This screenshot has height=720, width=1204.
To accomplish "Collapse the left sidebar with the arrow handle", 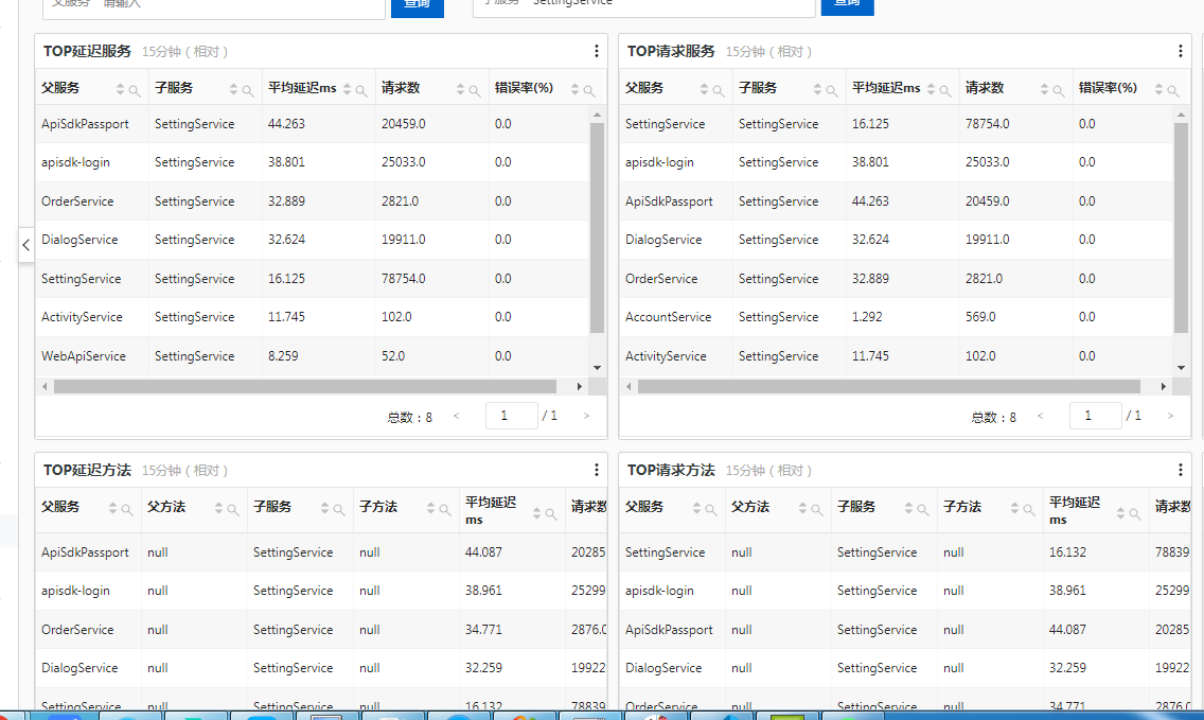I will (x=26, y=244).
